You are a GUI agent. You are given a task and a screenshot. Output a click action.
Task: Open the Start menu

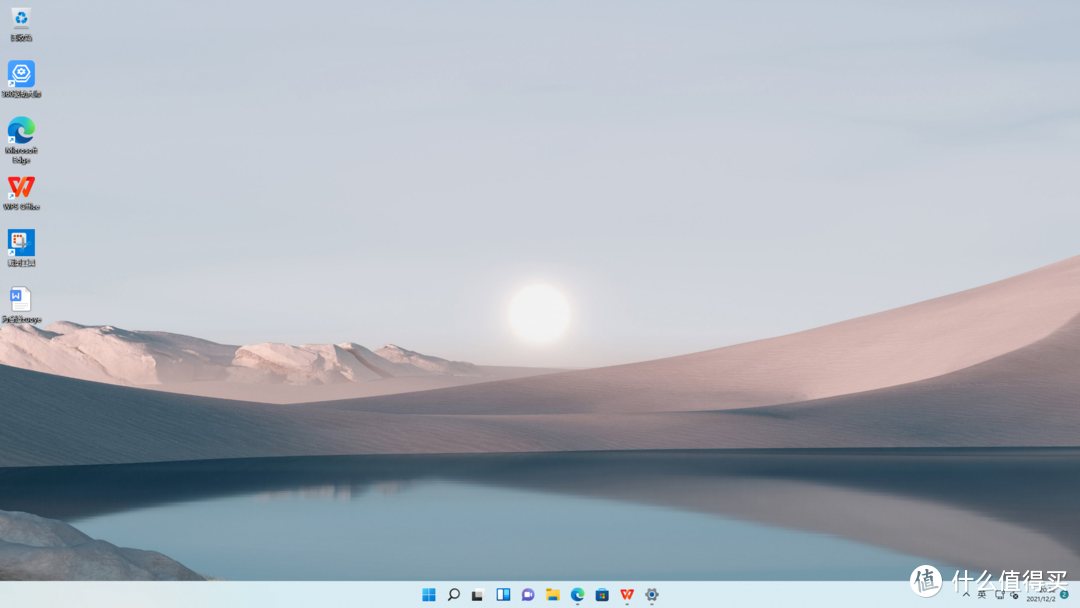pyautogui.click(x=428, y=594)
